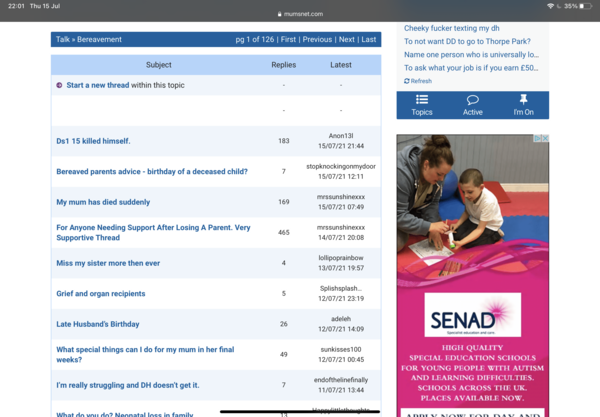This screenshot has width=600, height=417.
Task: Click the SENAD advertisement image
Action: click(x=472, y=275)
